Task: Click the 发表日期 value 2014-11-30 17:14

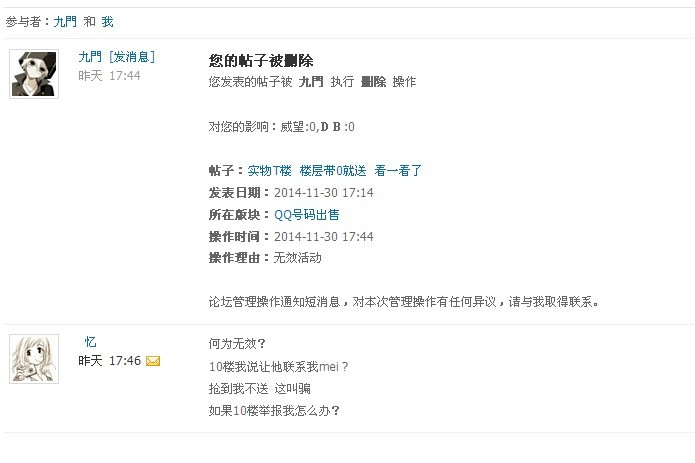Action: coord(324,193)
